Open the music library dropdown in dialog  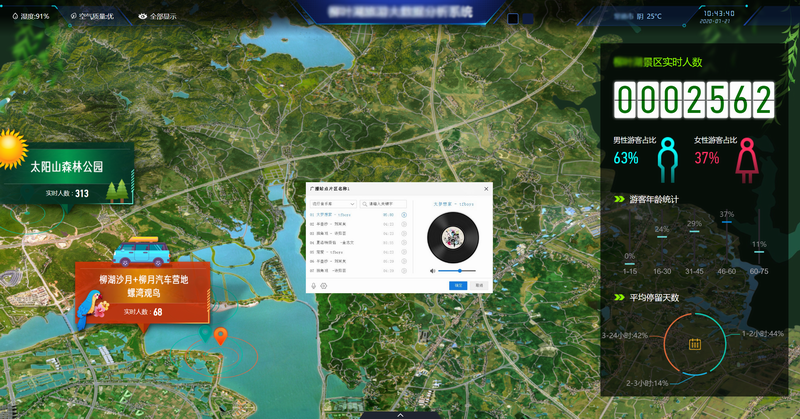click(332, 203)
